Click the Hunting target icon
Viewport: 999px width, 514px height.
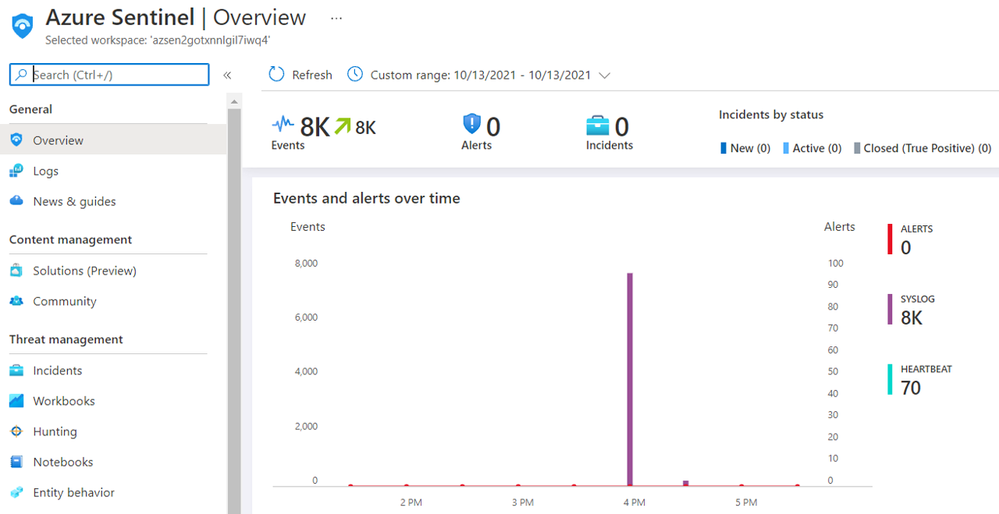tap(17, 431)
